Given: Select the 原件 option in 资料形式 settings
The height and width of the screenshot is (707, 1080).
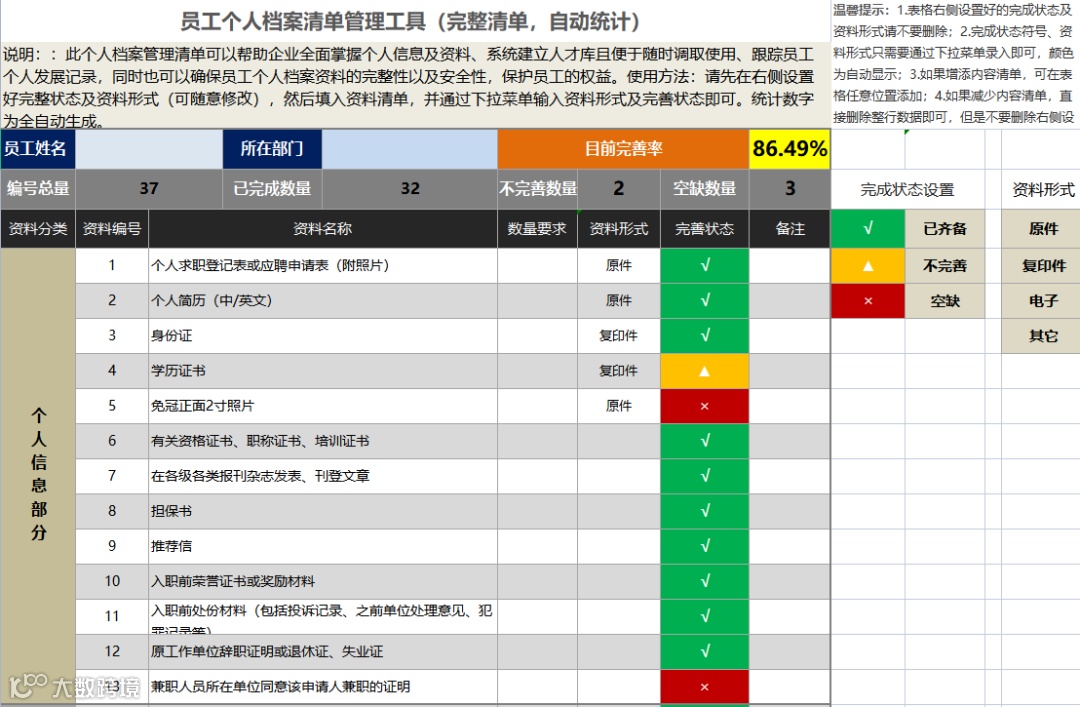Looking at the screenshot, I should (x=1043, y=229).
